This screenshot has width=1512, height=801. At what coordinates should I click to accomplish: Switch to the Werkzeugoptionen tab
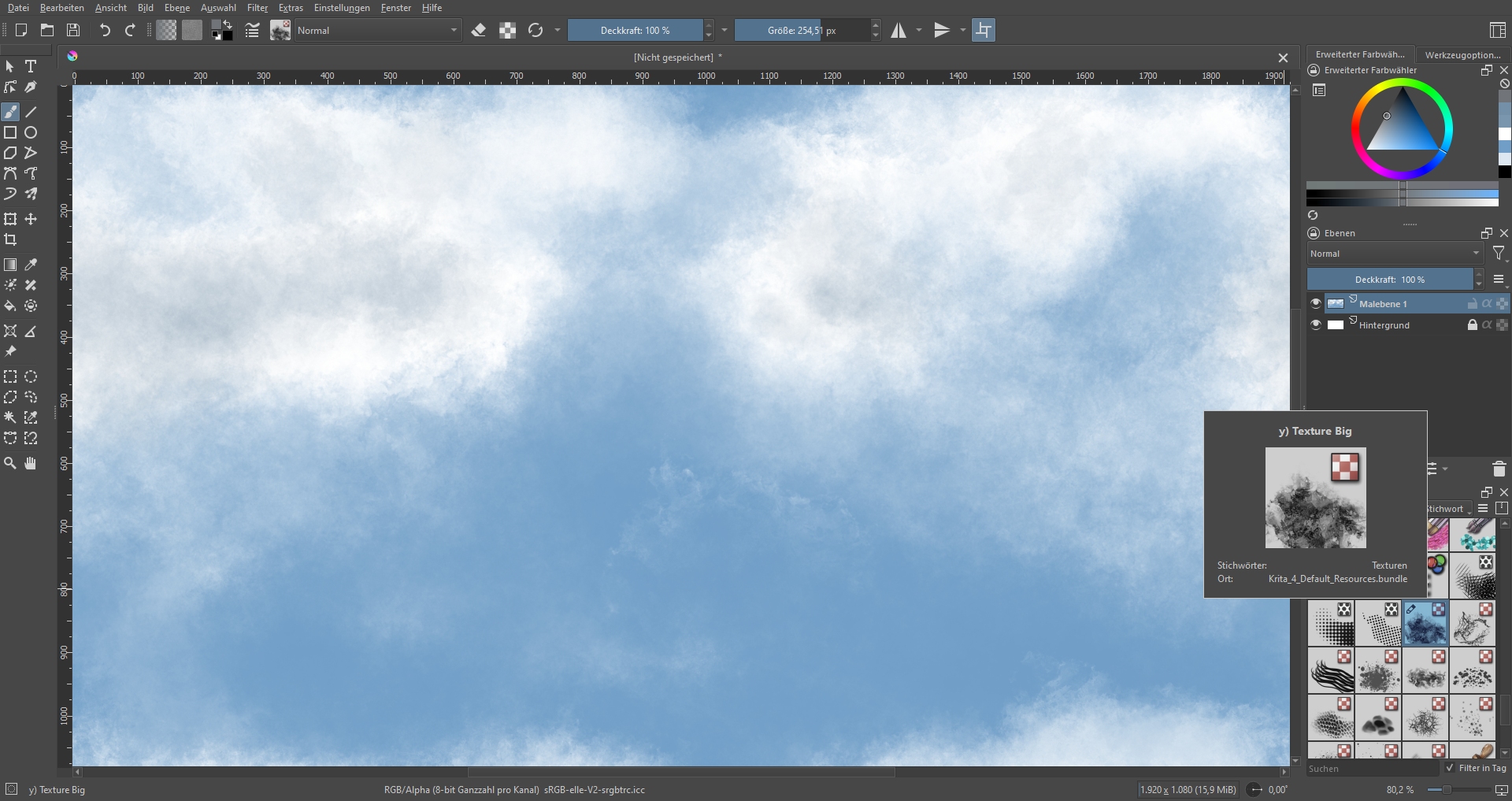1462,54
